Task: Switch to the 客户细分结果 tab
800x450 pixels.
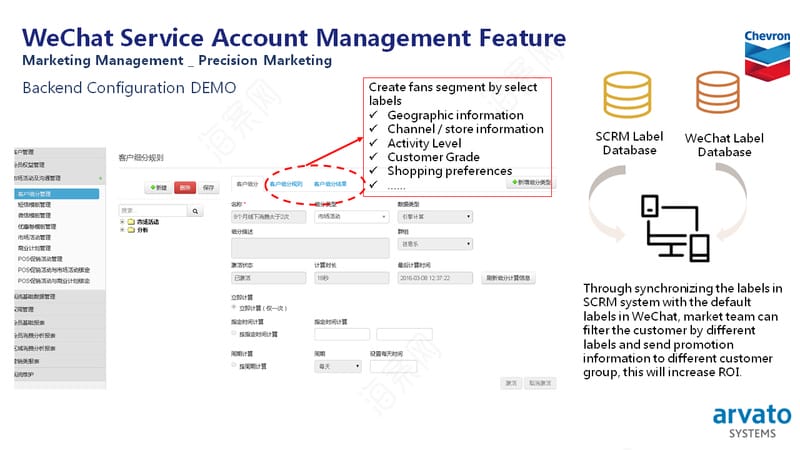Action: 330,184
